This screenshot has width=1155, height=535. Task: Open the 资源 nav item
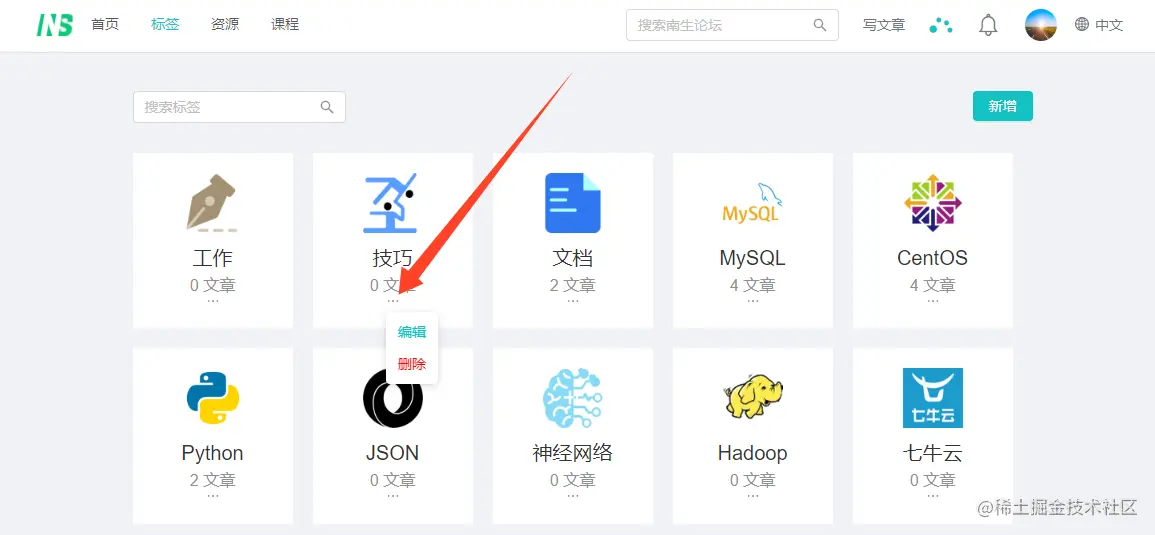coord(225,24)
